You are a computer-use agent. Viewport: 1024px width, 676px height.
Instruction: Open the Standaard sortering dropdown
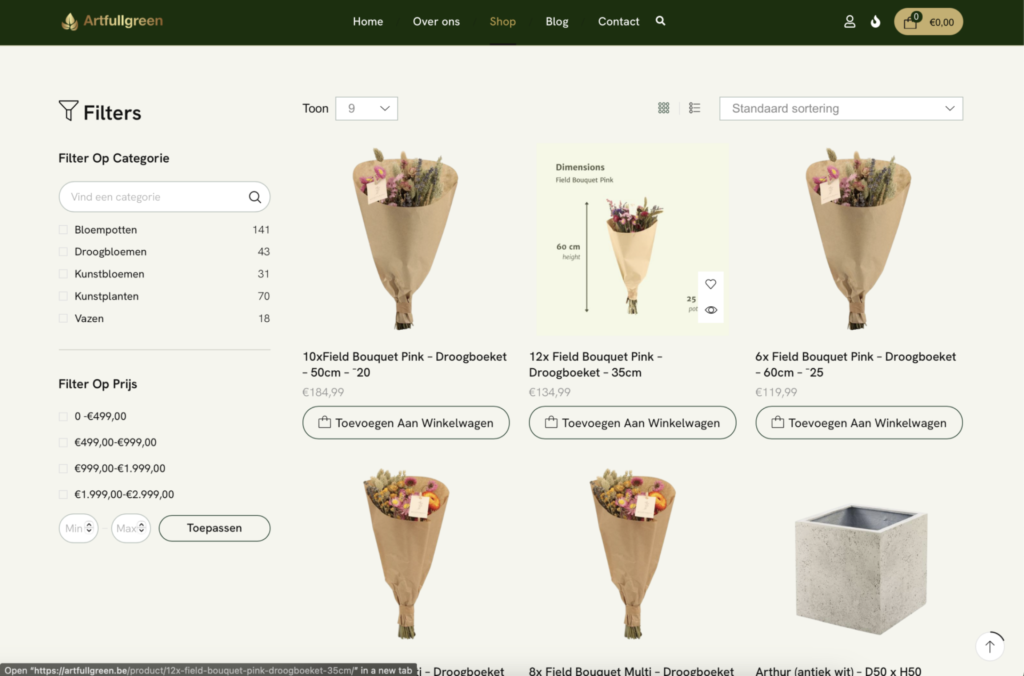click(x=840, y=108)
